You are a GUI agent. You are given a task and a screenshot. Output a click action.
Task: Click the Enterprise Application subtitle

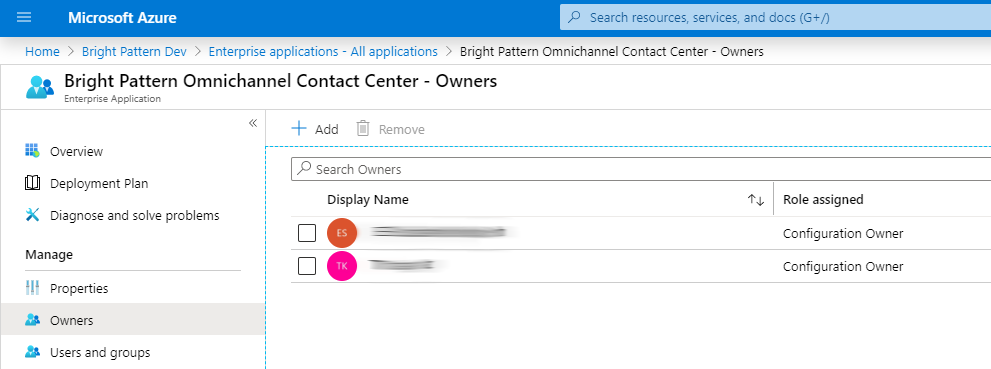[x=112, y=99]
